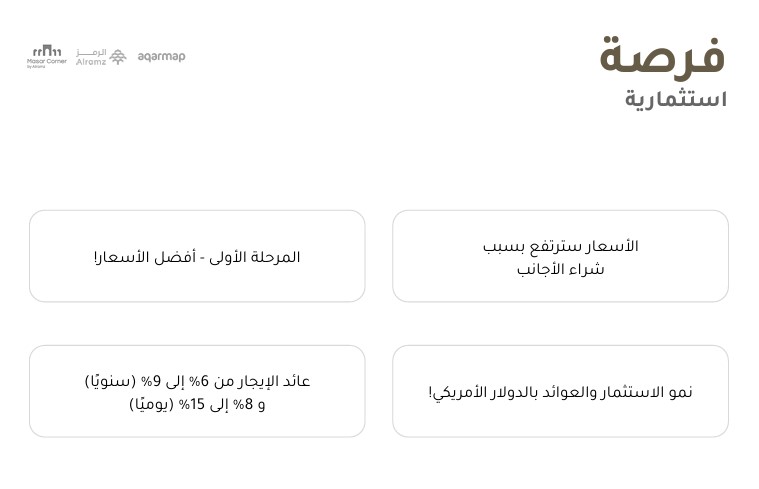The width and height of the screenshot is (759, 489).
Task: Select the 'Masar Corner' wordmark text
Action: 46,61
